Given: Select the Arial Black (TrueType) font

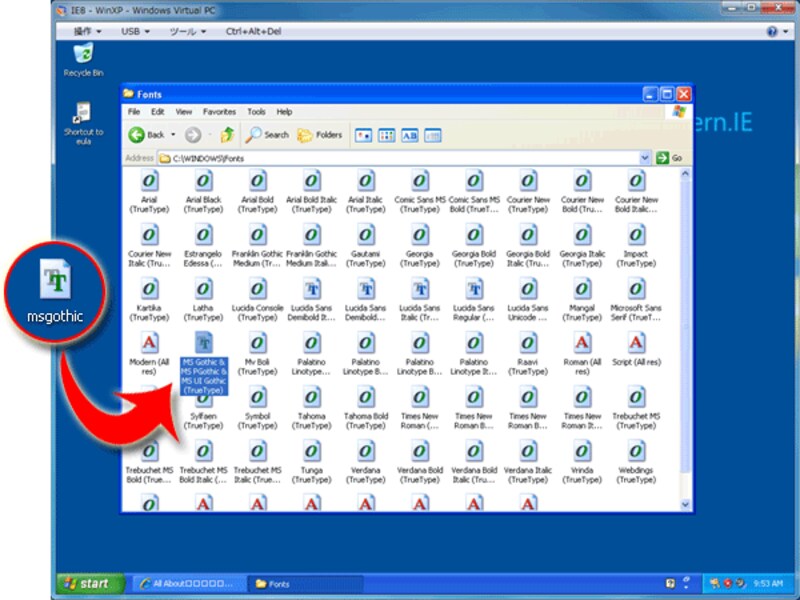Looking at the screenshot, I should pos(202,190).
